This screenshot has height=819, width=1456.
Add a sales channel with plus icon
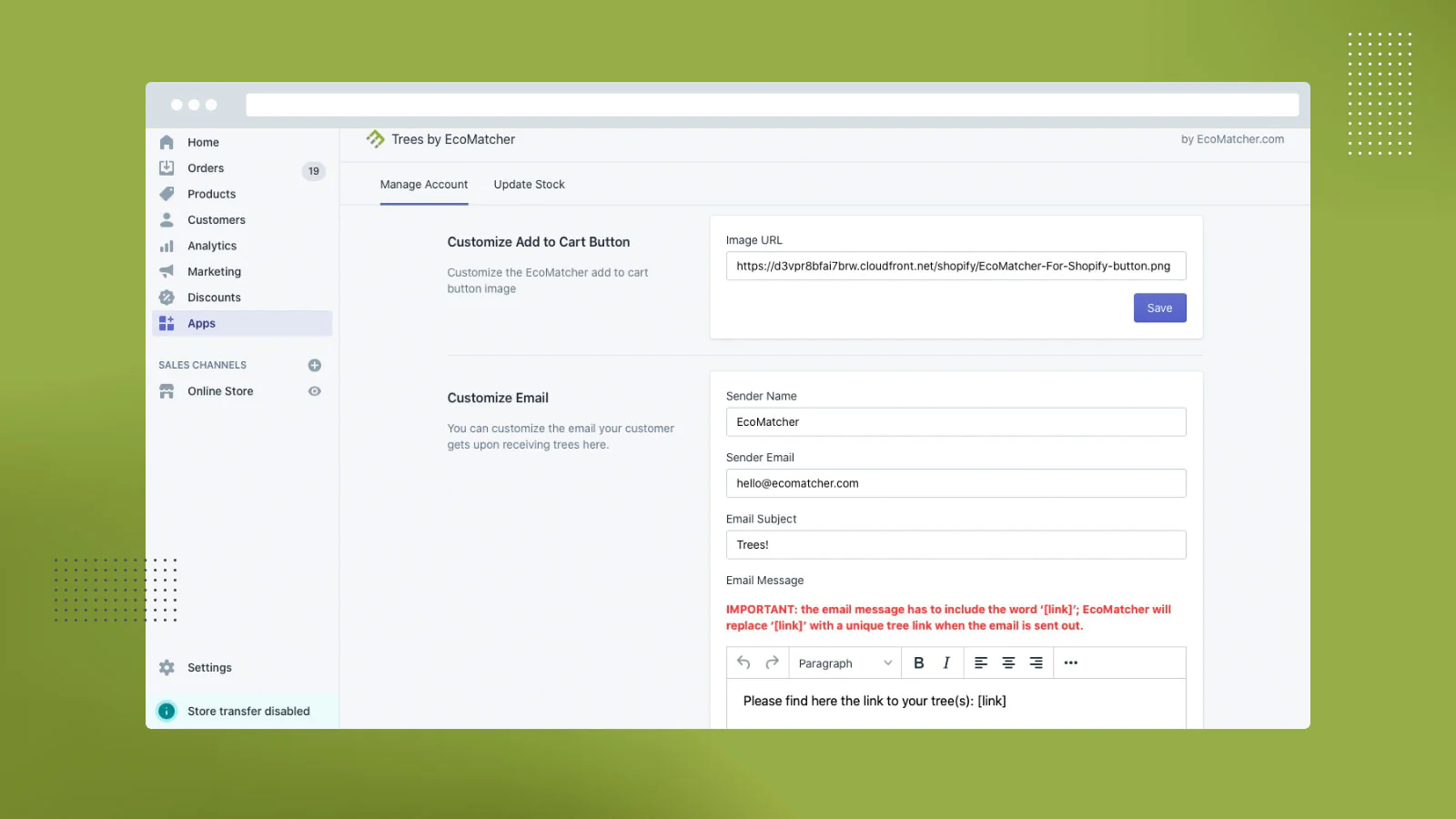click(315, 365)
